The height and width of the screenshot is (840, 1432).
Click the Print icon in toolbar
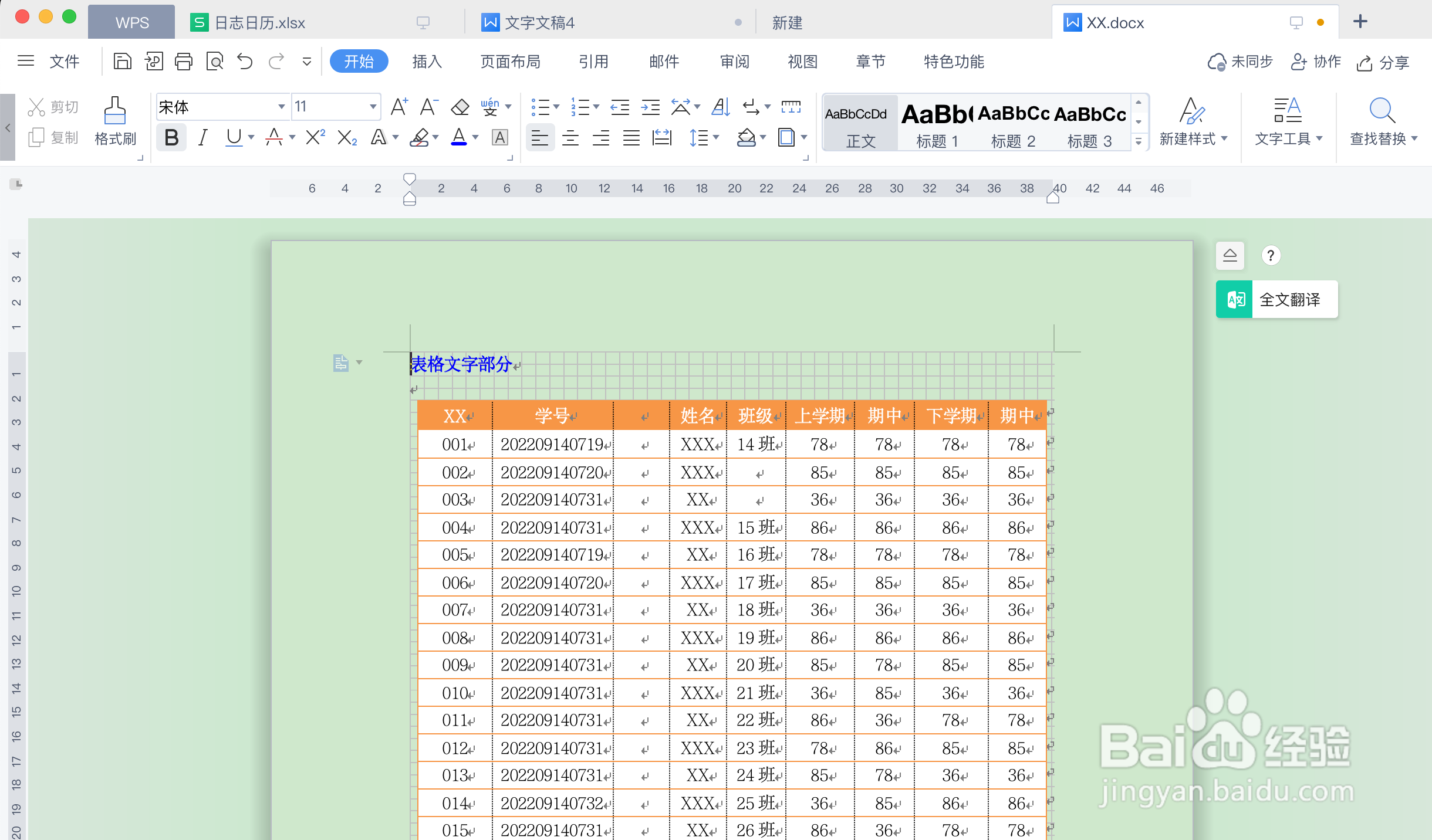184,61
